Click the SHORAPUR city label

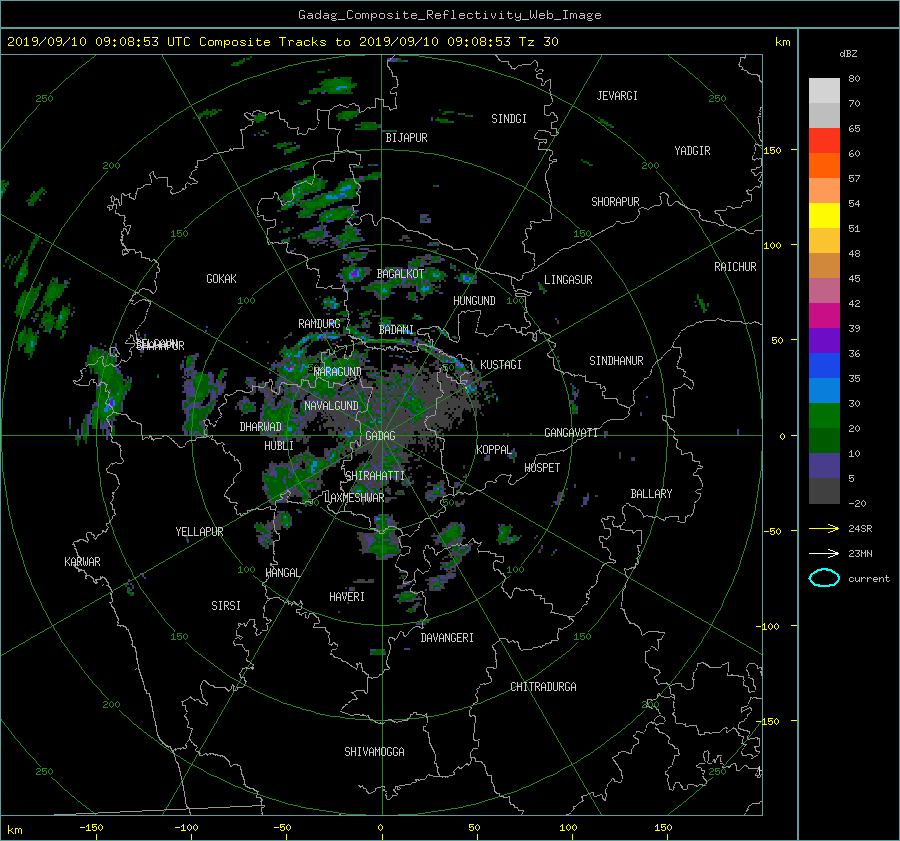615,202
